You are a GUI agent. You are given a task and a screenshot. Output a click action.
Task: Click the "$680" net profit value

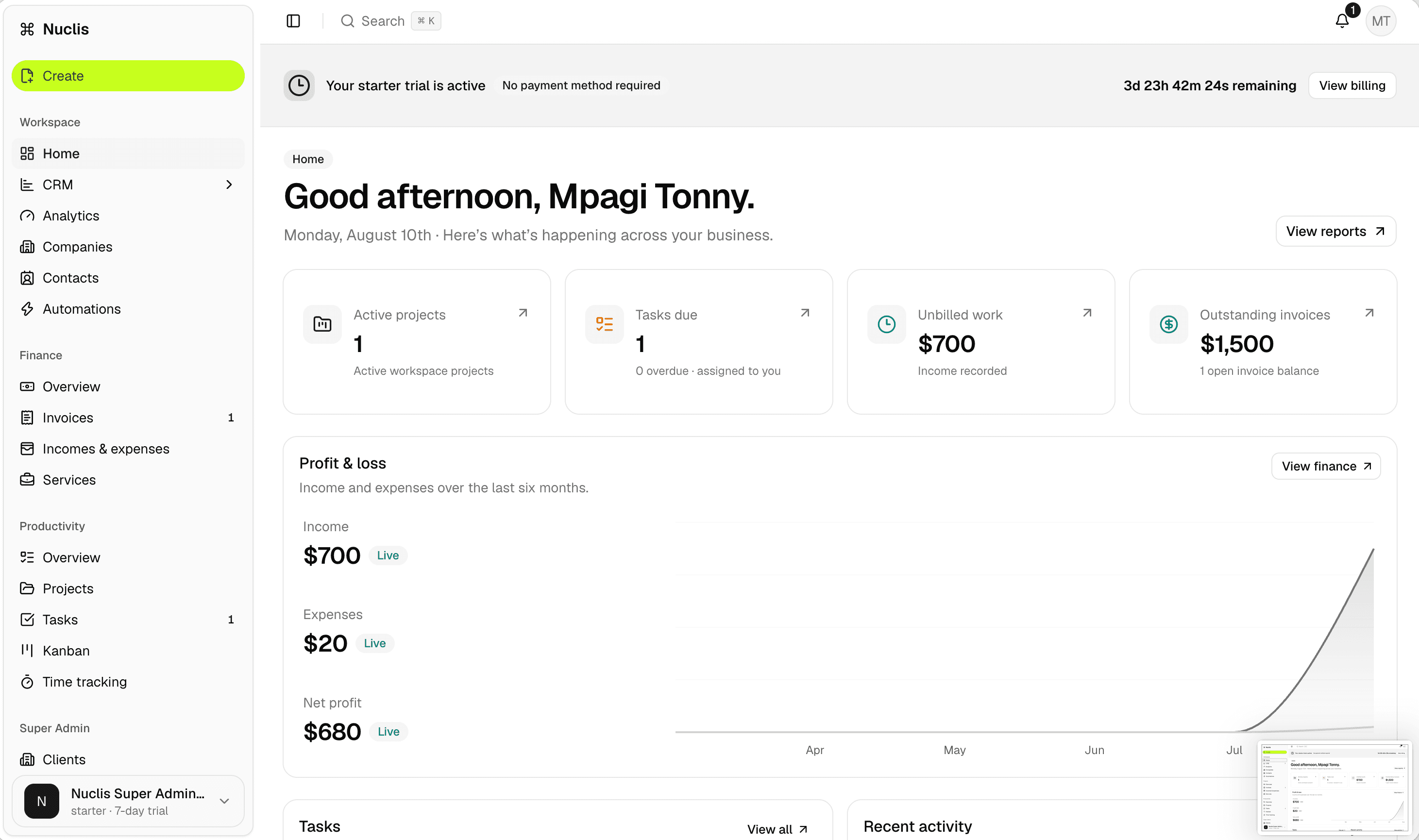332,732
